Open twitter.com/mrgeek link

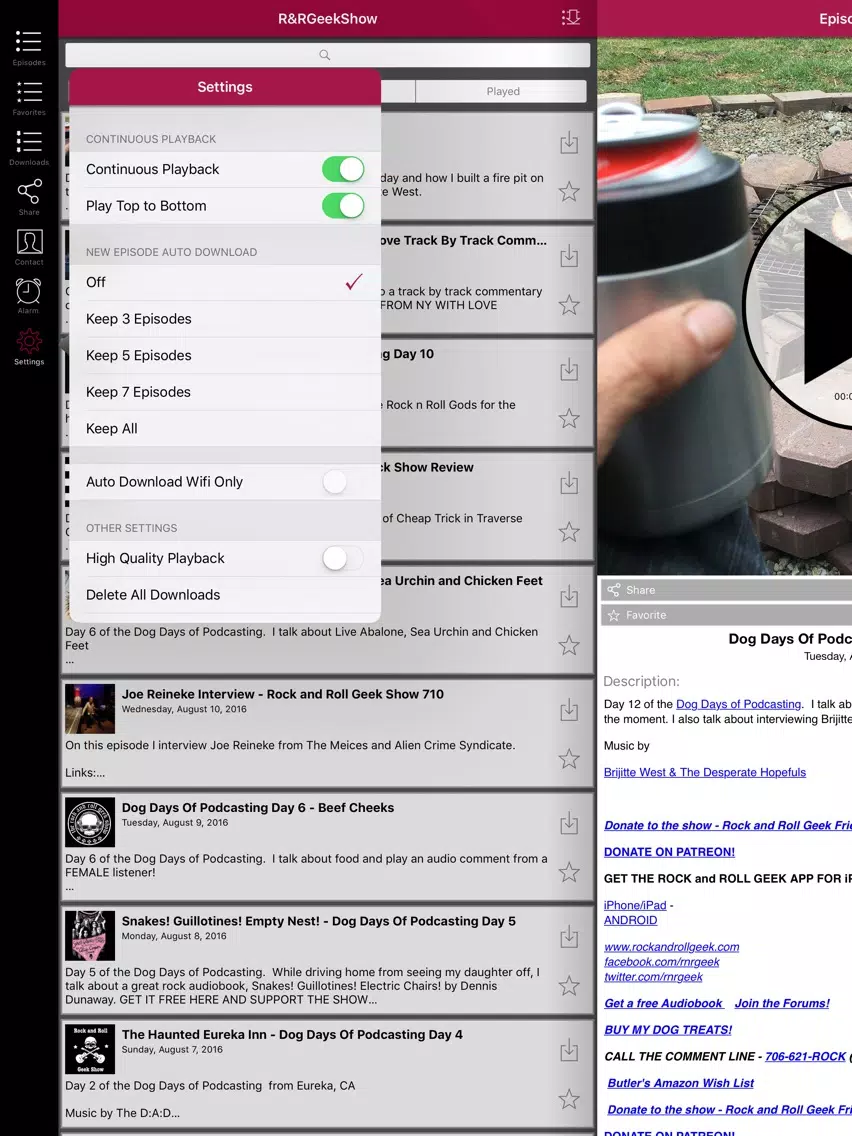tap(653, 977)
